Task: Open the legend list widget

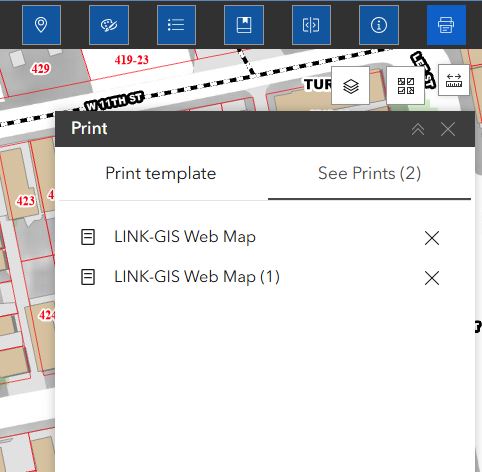Action: coord(176,25)
